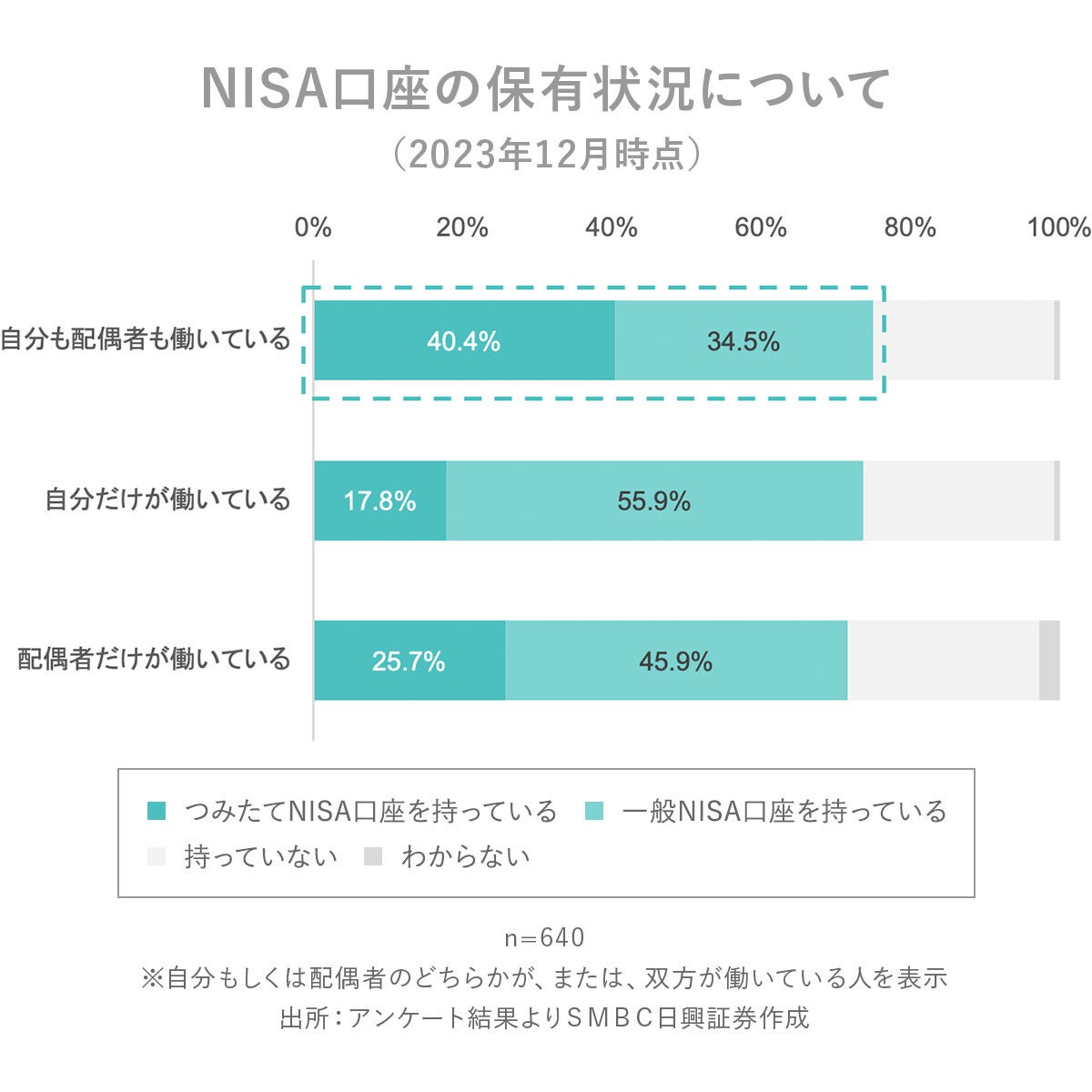
Task: Click the 100% axis label
Action: pos(1058,227)
